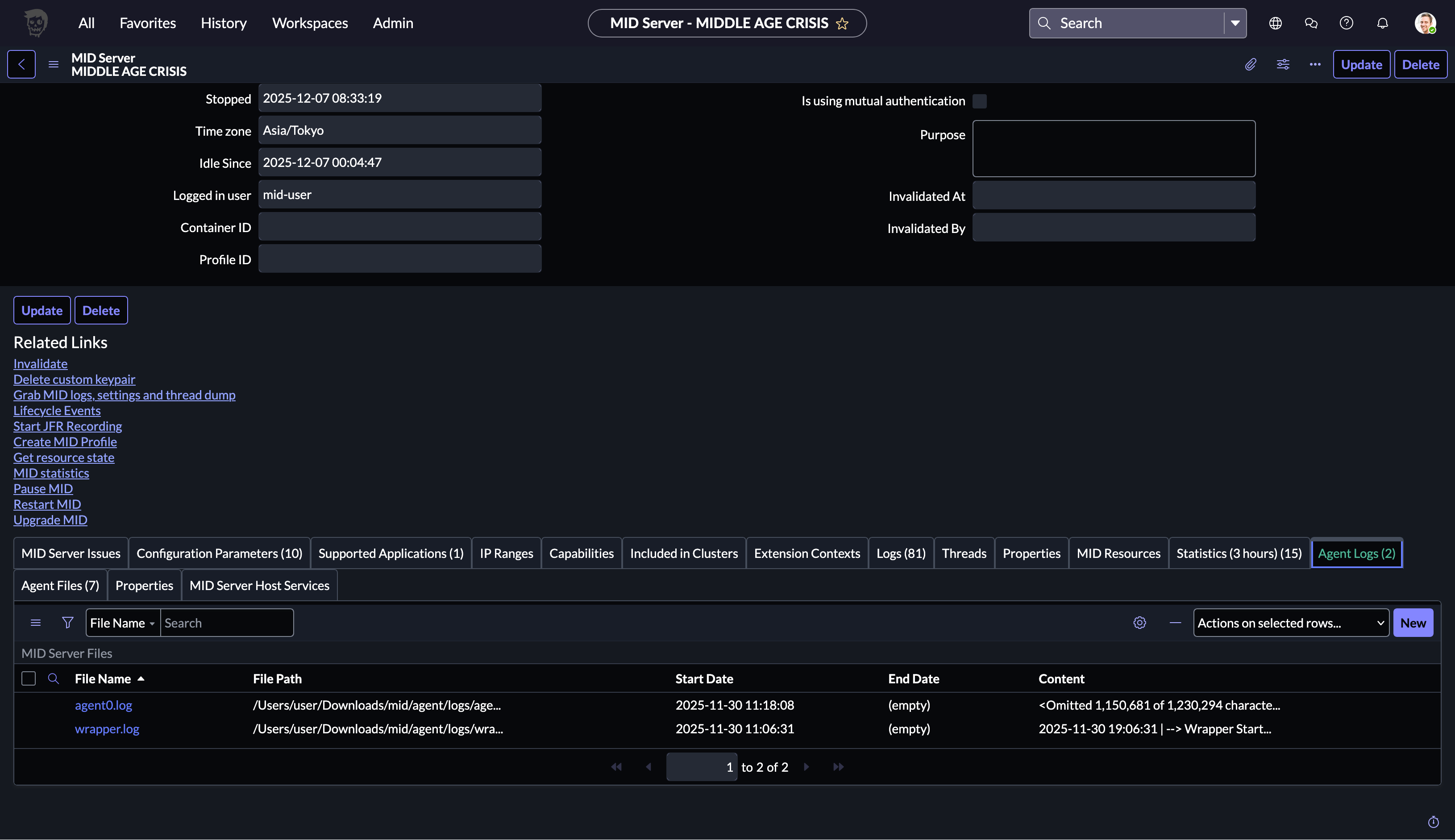Click the Purpose text area
Viewport: 1455px width, 840px height.
click(1114, 148)
